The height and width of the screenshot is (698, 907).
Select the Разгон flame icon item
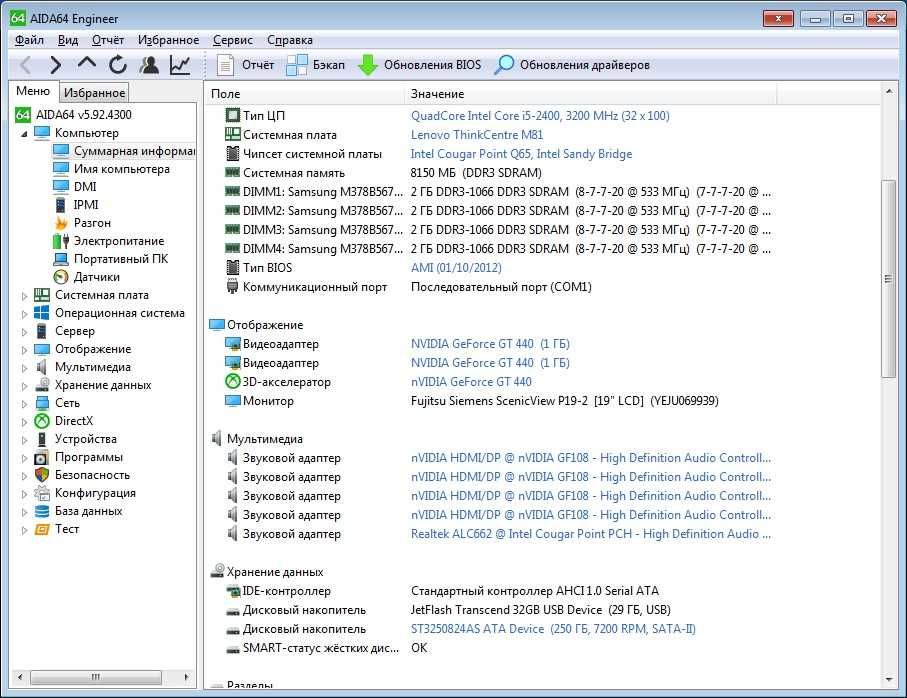(61, 223)
